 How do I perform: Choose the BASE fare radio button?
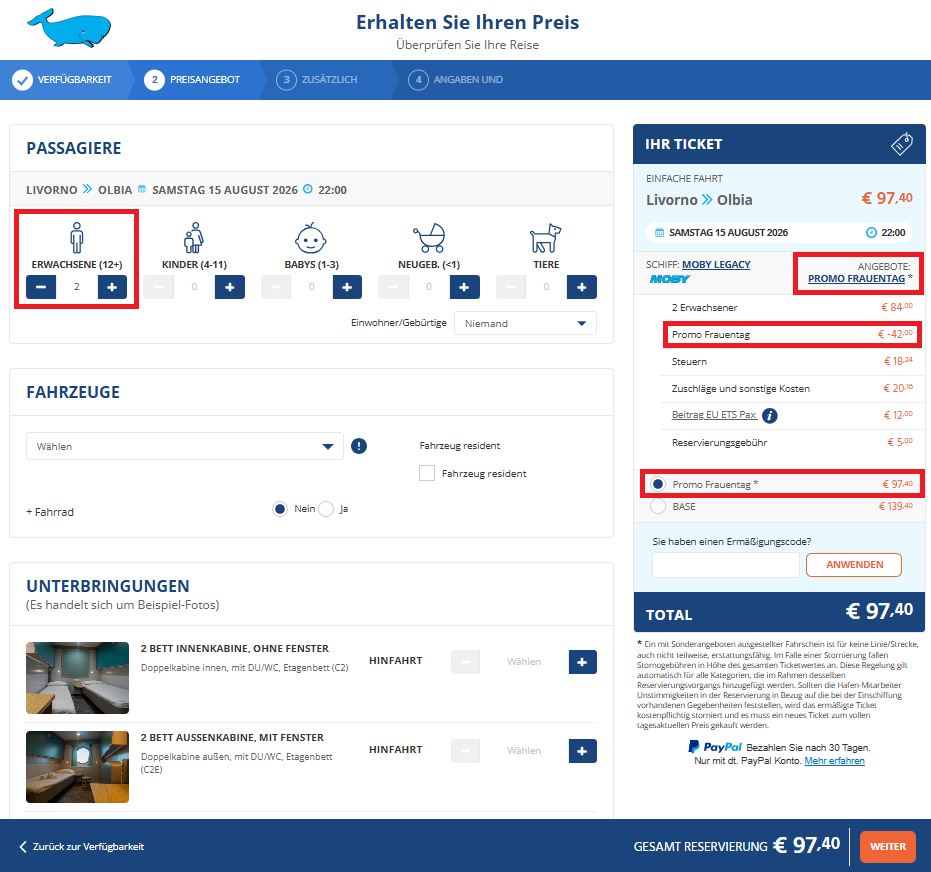tap(658, 507)
